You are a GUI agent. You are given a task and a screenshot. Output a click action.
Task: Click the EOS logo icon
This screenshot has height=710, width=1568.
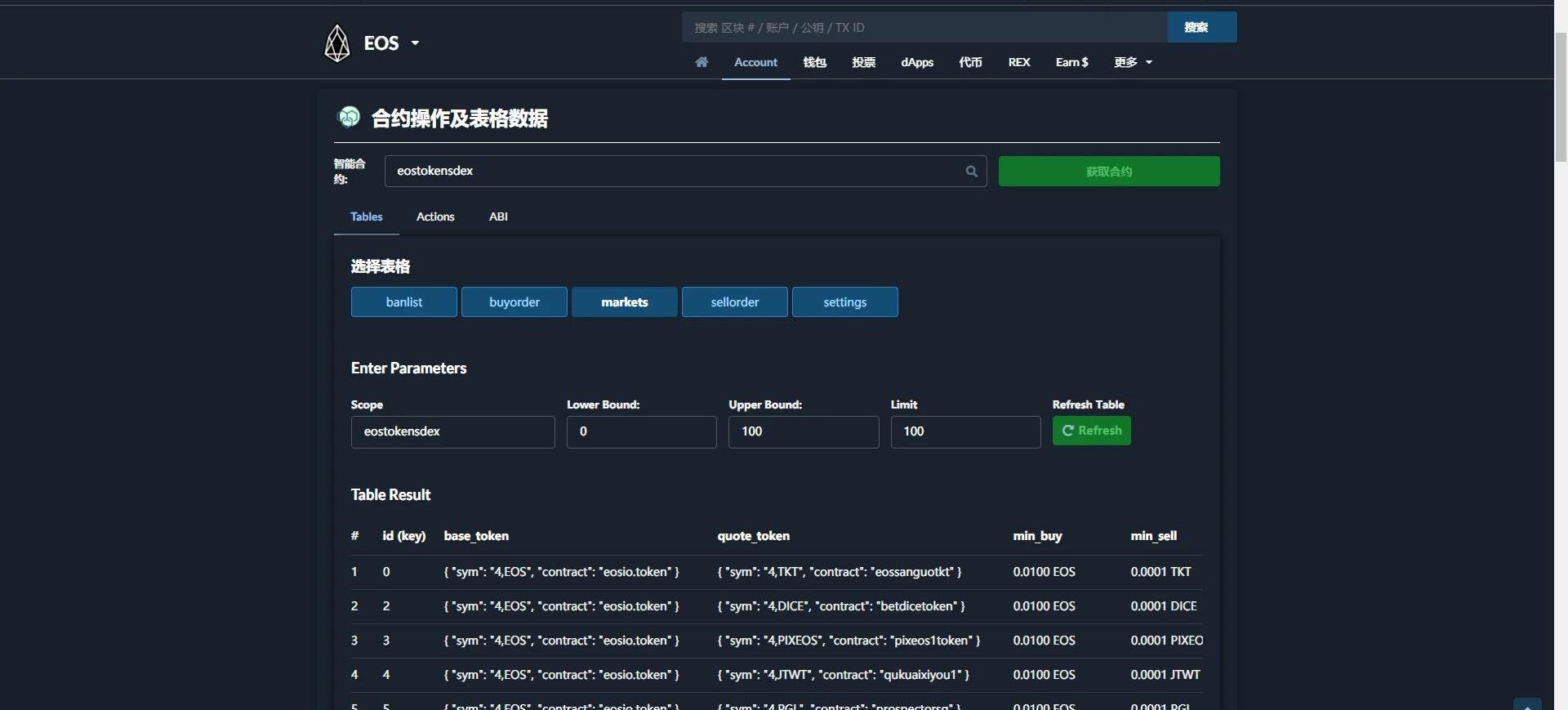pyautogui.click(x=336, y=43)
